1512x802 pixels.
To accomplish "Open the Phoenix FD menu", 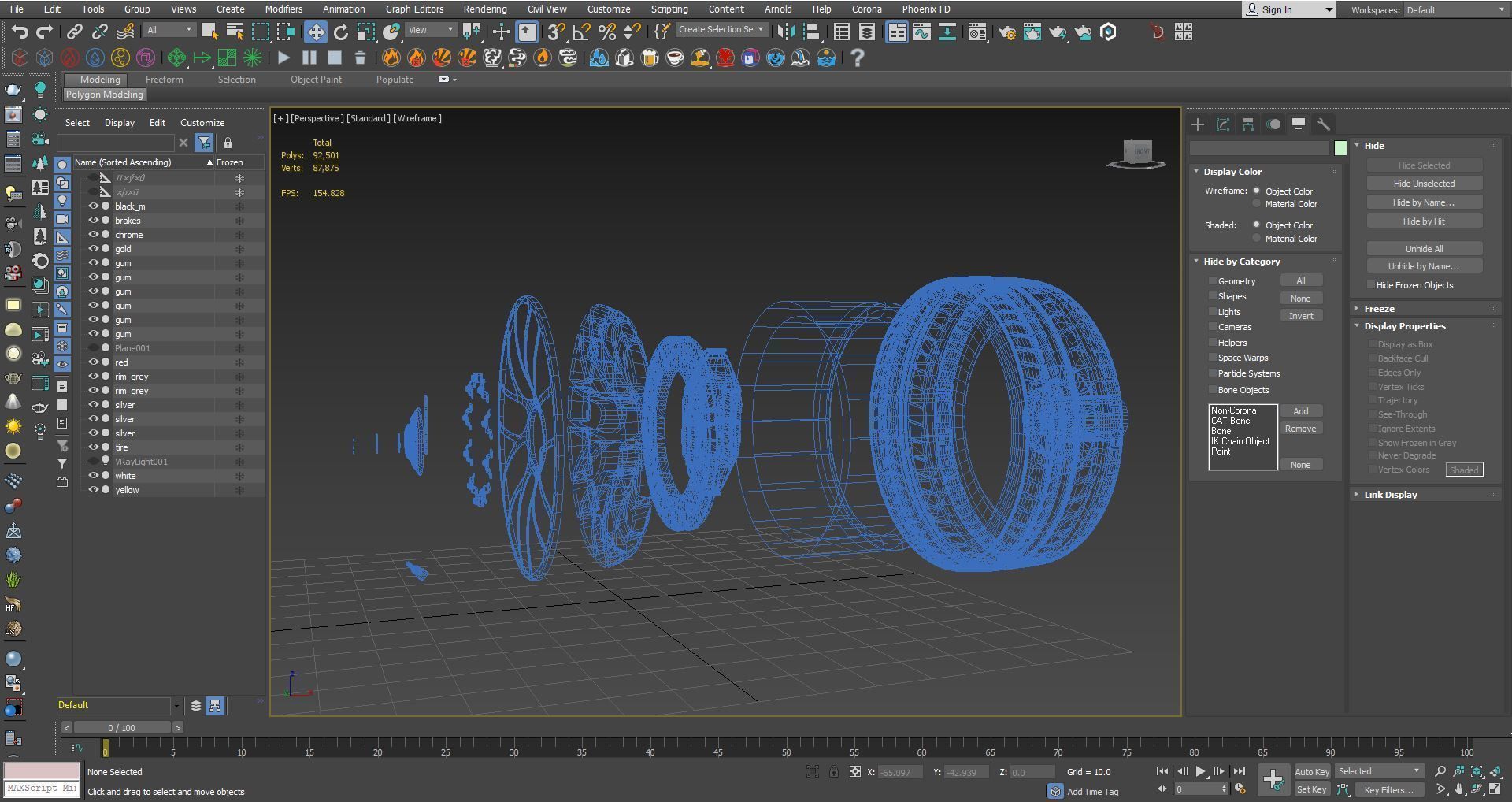I will point(926,9).
